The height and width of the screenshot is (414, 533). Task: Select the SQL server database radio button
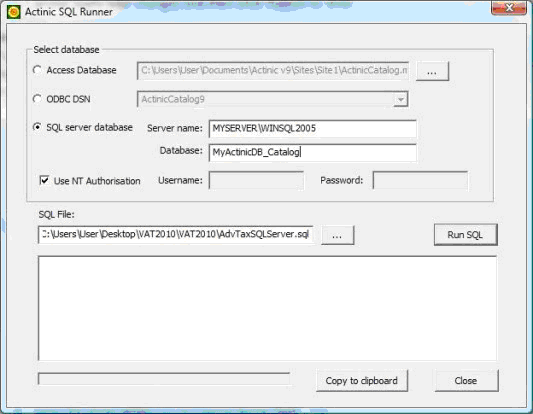(37, 127)
